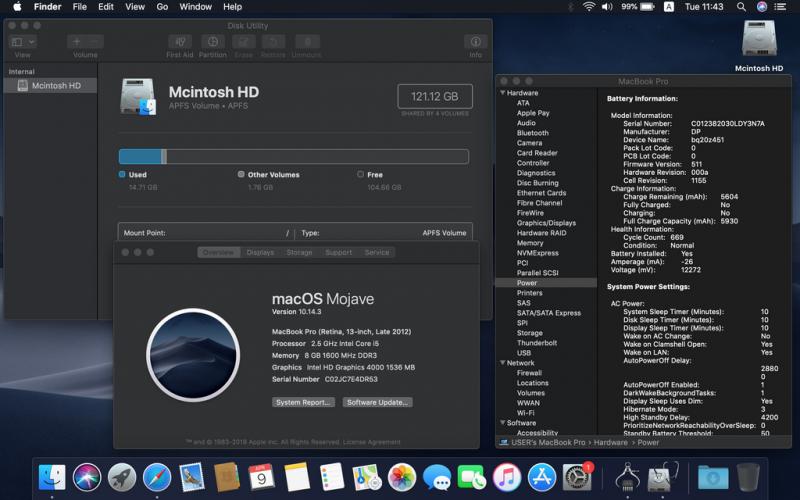Select Graphics/Displays in hardware list
800x500 pixels.
pos(546,222)
